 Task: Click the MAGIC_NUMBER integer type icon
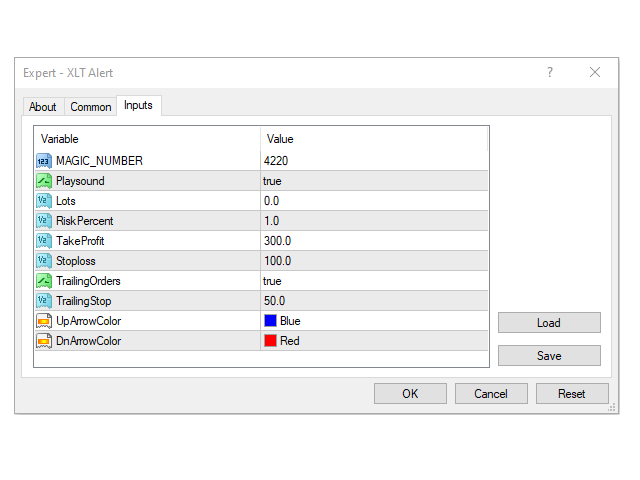[44, 161]
